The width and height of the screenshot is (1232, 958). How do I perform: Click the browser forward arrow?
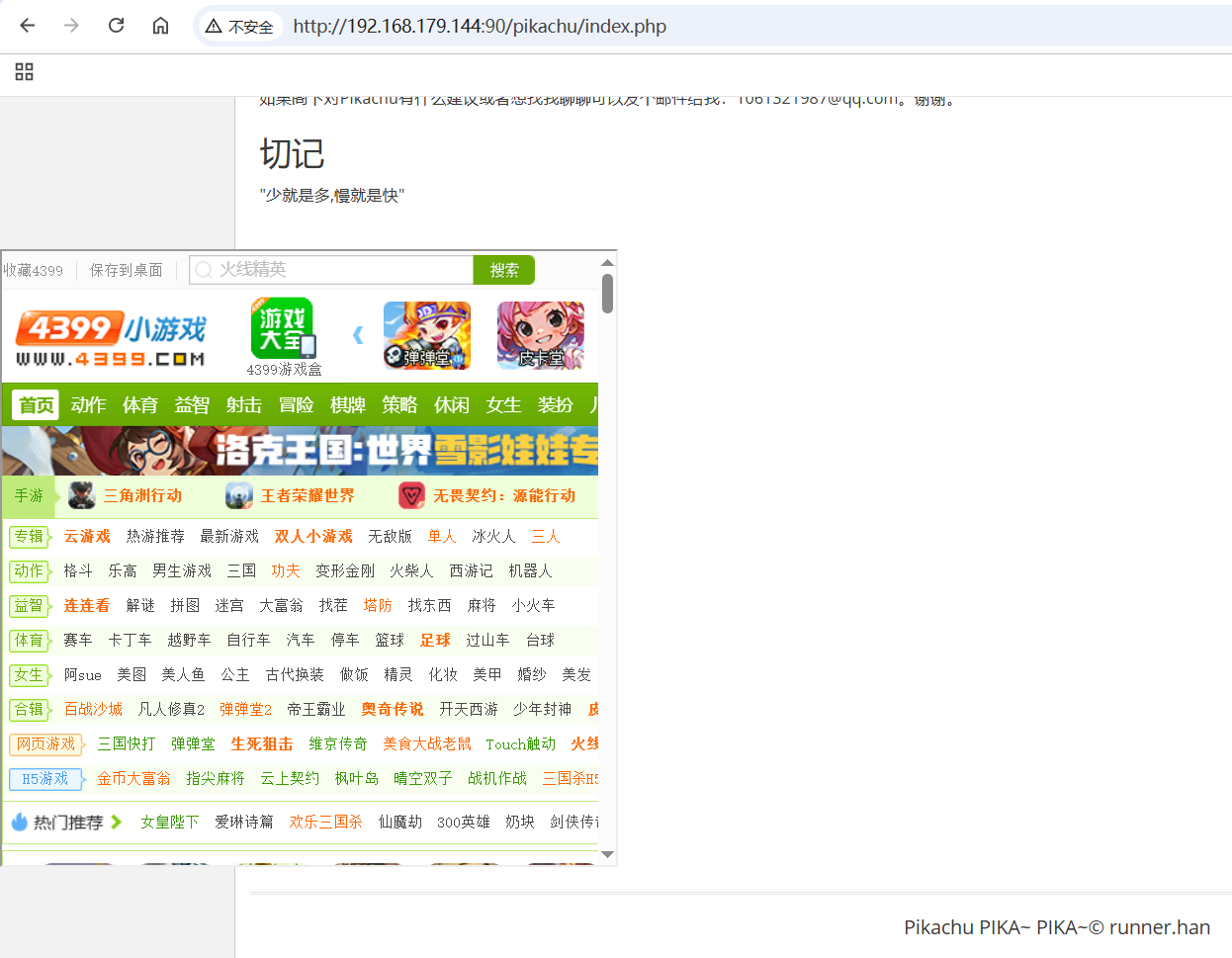point(71,26)
